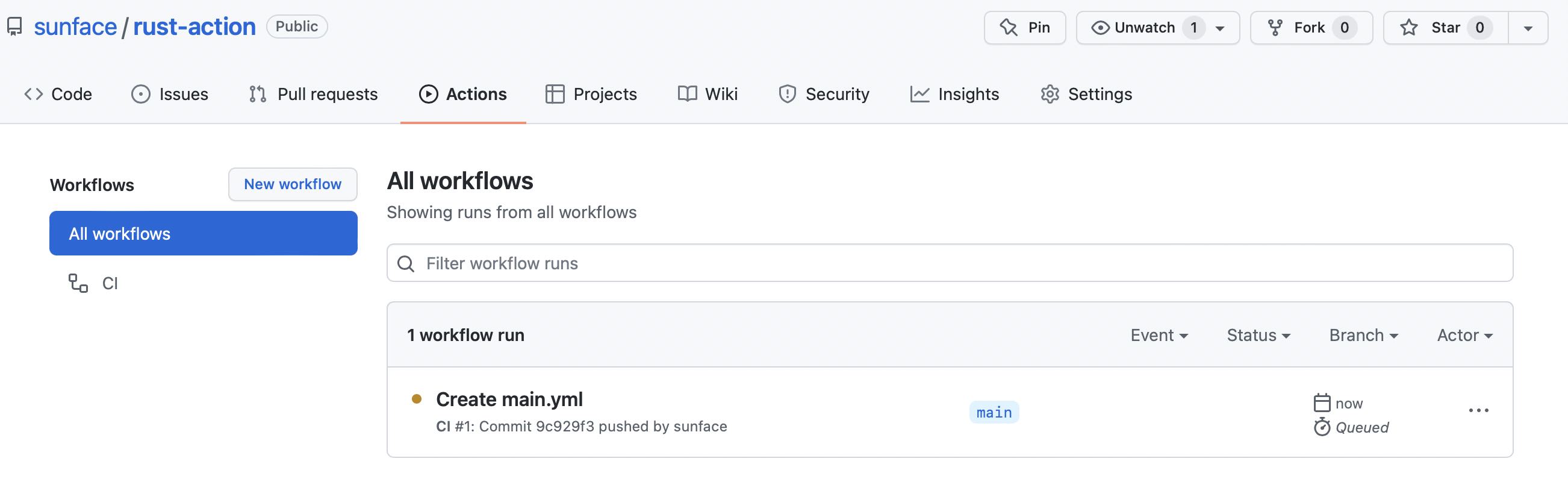Open the three-dot menu for workflow run
Screen dimensions: 1568x482
[x=1478, y=411]
